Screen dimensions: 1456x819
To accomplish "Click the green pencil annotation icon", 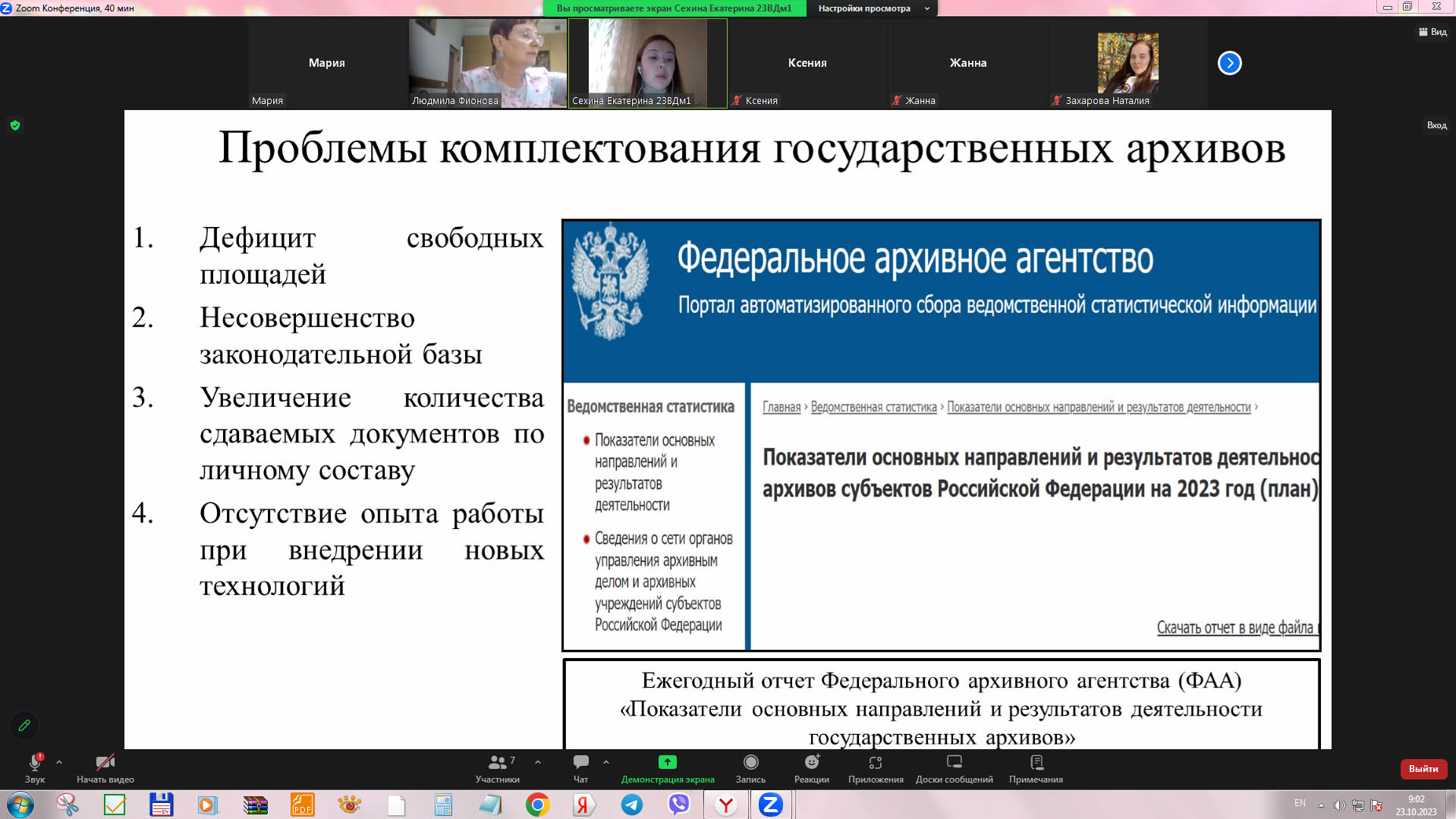I will (24, 725).
